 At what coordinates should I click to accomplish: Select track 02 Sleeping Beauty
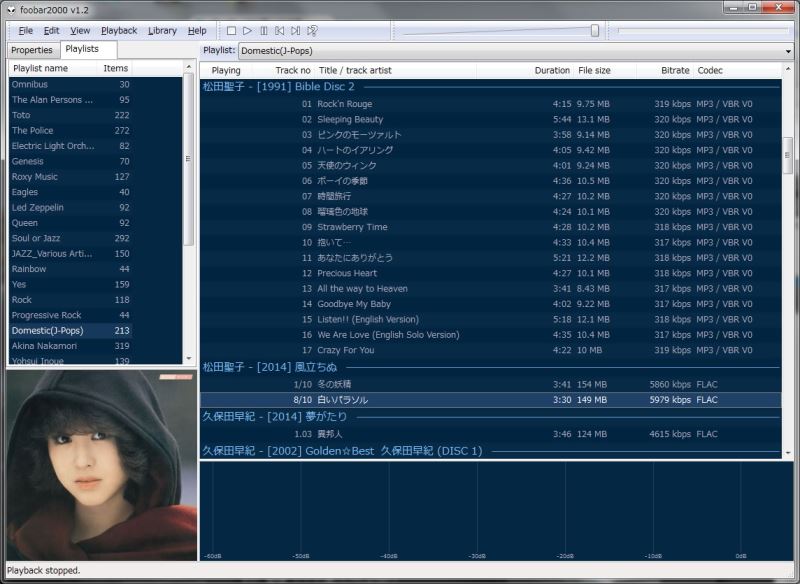(490, 119)
